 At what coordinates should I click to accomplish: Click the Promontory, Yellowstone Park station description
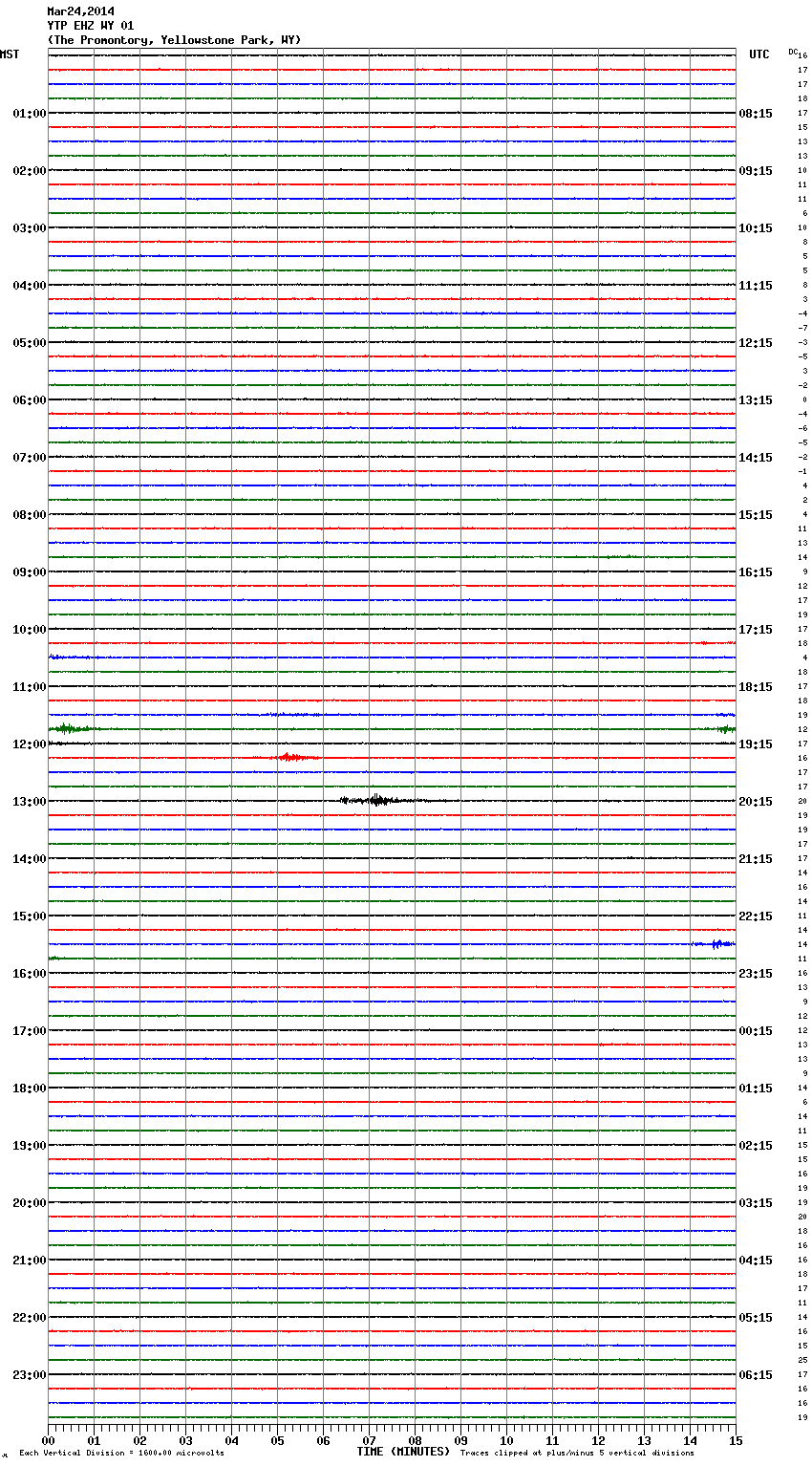[x=174, y=40]
